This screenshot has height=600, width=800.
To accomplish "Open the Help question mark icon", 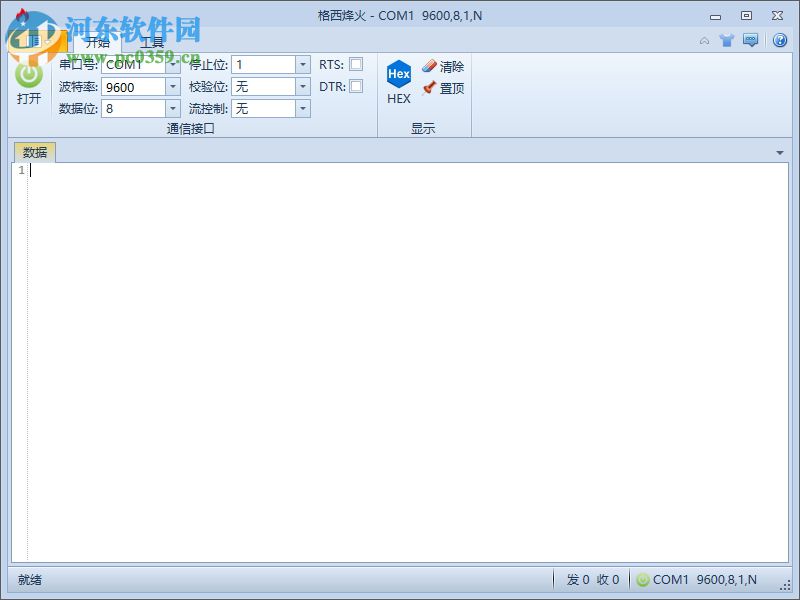I will tap(780, 40).
